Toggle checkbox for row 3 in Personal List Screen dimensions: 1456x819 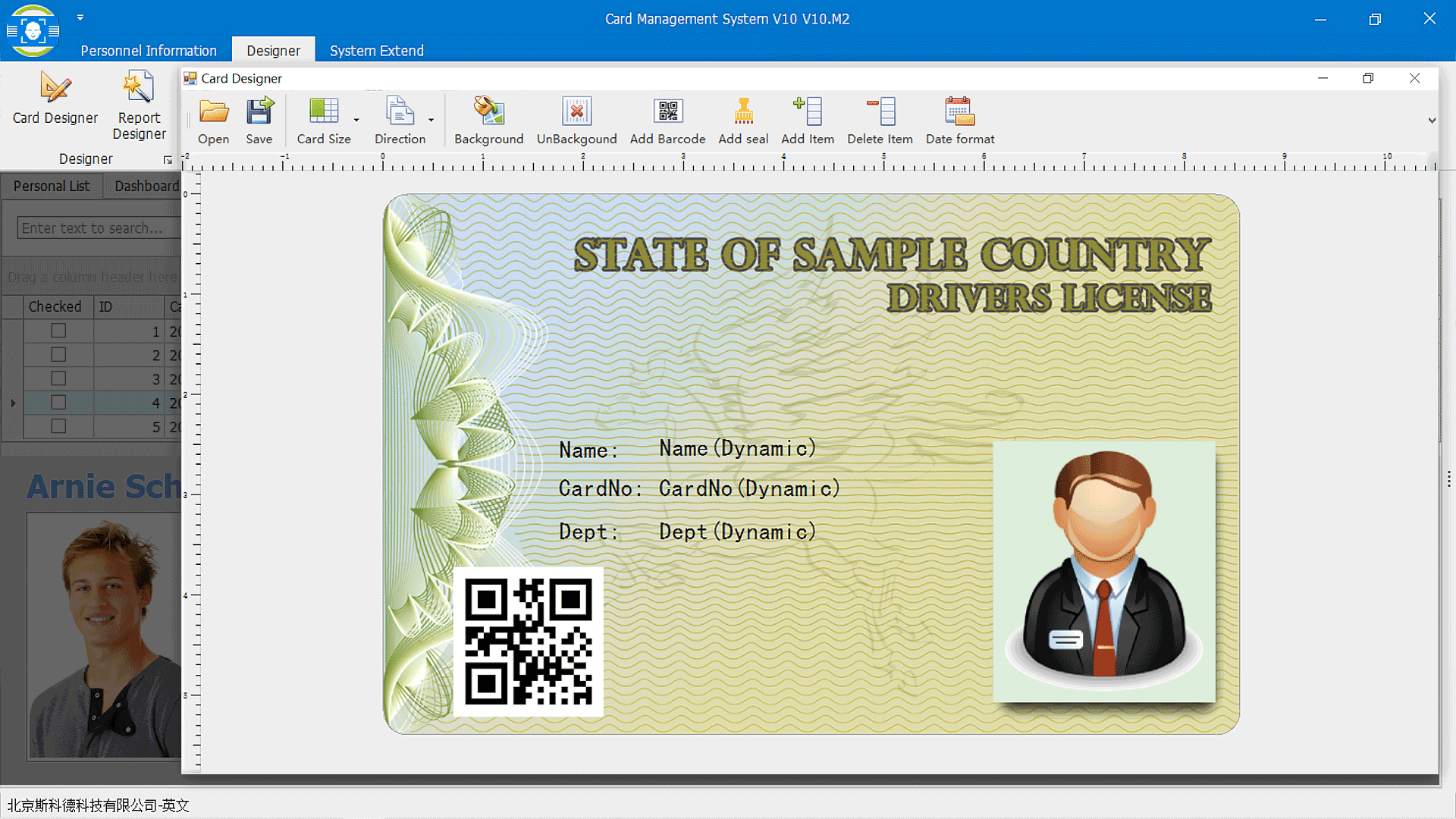coord(57,378)
